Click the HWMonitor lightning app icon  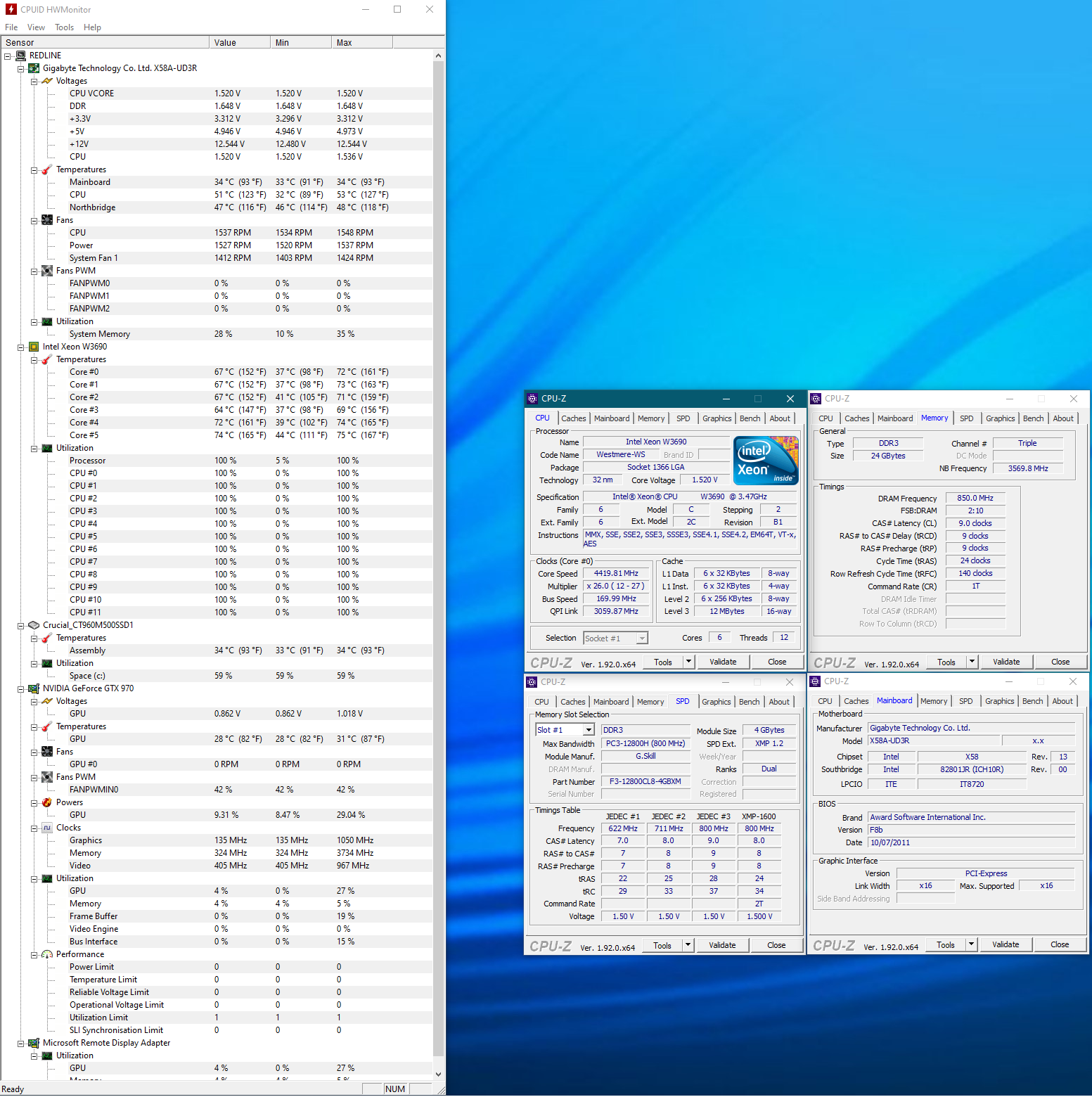click(x=11, y=9)
